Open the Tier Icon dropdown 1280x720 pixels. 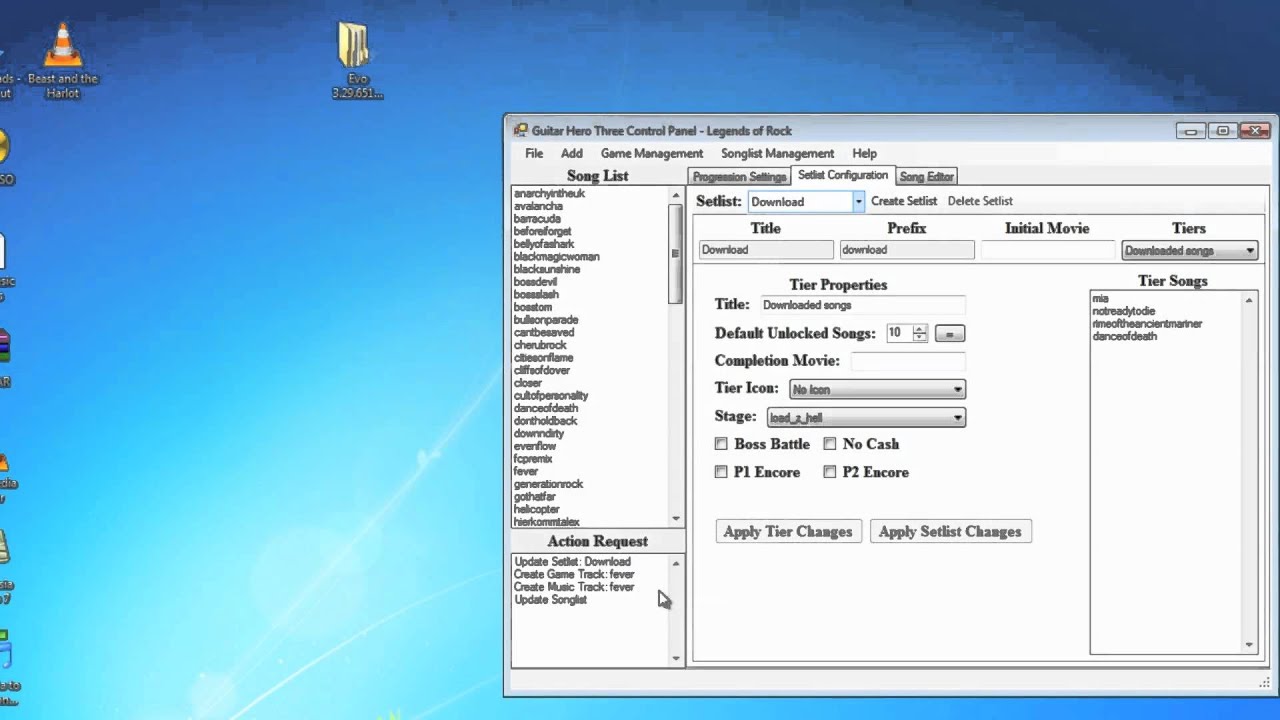[877, 389]
